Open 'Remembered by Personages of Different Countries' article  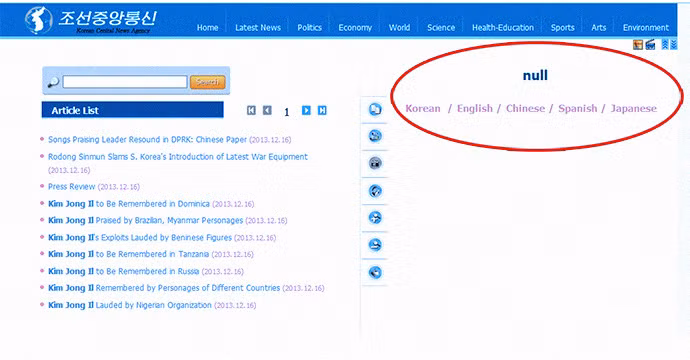(164, 288)
